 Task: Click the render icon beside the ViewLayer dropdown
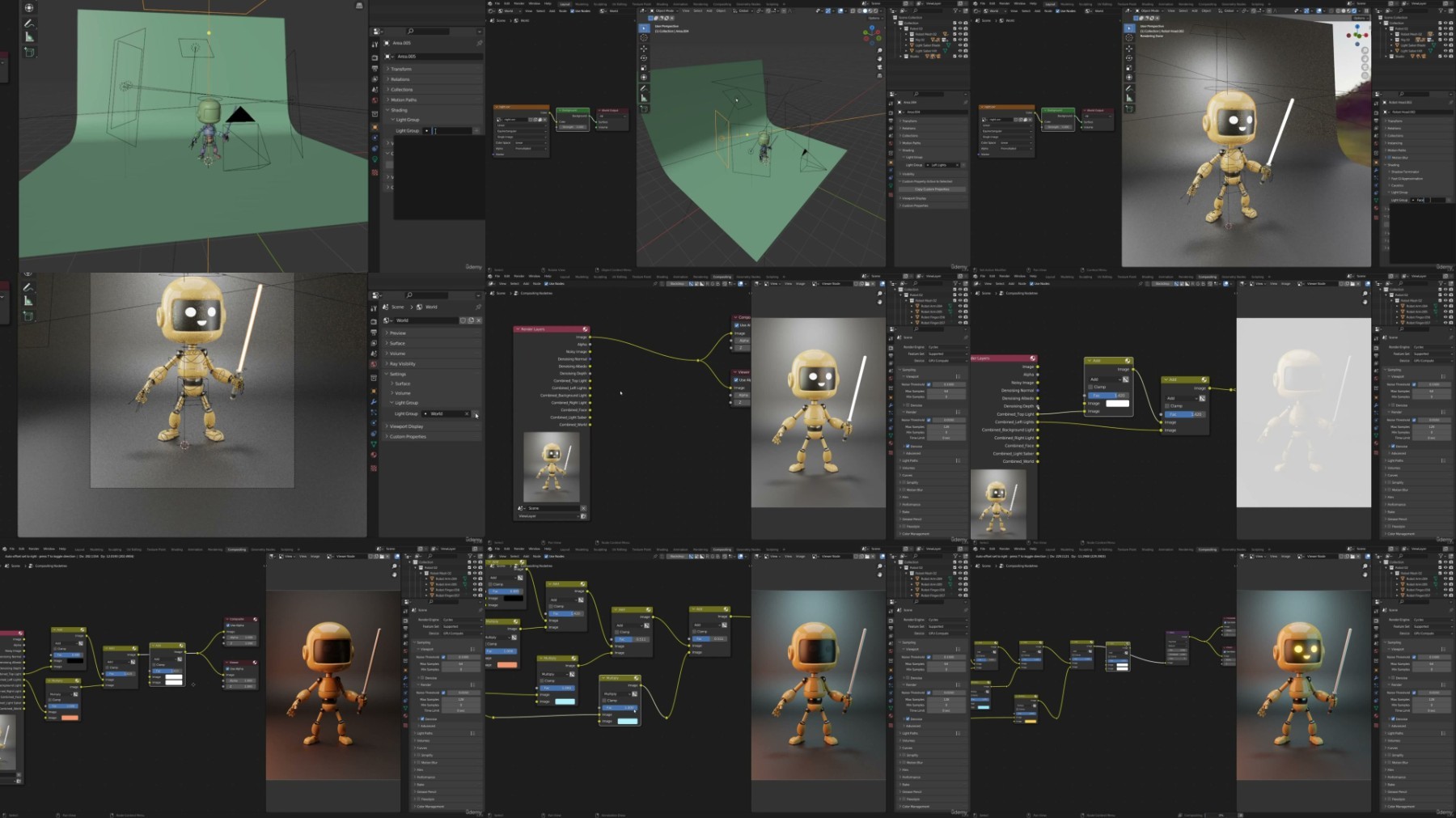583,516
